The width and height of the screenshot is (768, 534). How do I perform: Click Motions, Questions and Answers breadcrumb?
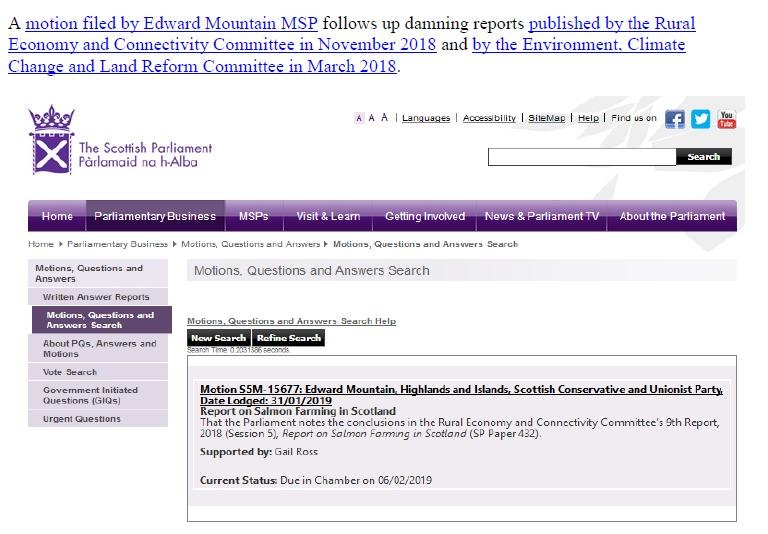pos(250,244)
